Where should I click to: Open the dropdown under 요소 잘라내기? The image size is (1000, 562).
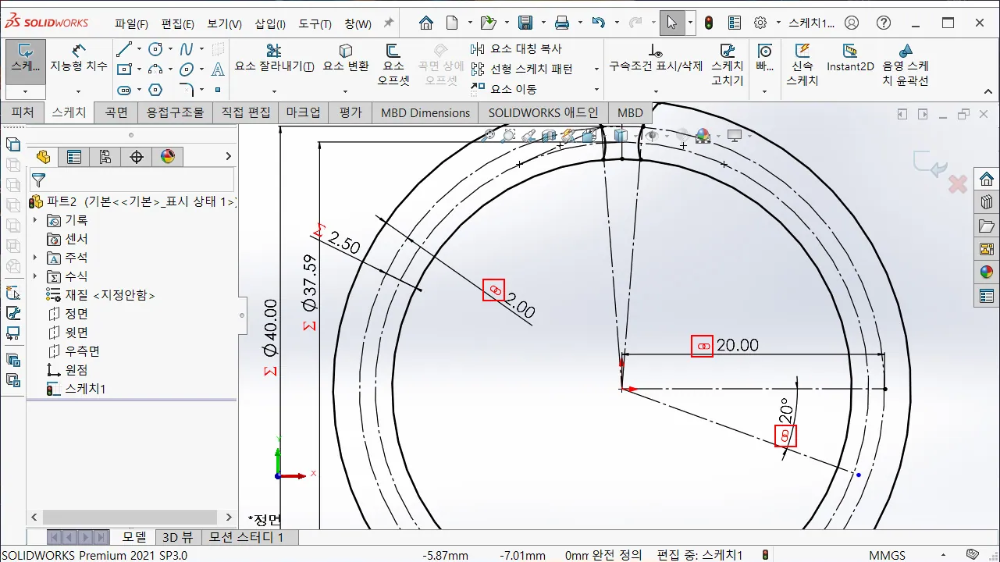click(274, 91)
